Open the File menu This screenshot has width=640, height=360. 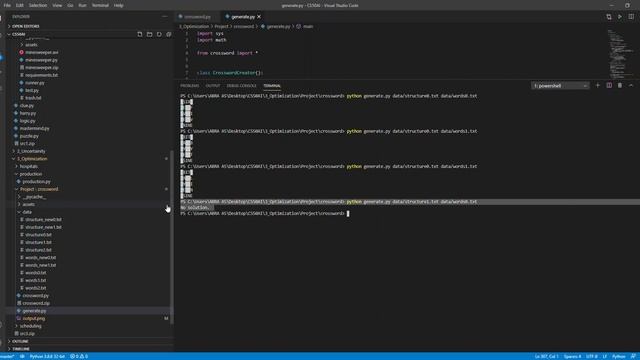click(x=7, y=5)
